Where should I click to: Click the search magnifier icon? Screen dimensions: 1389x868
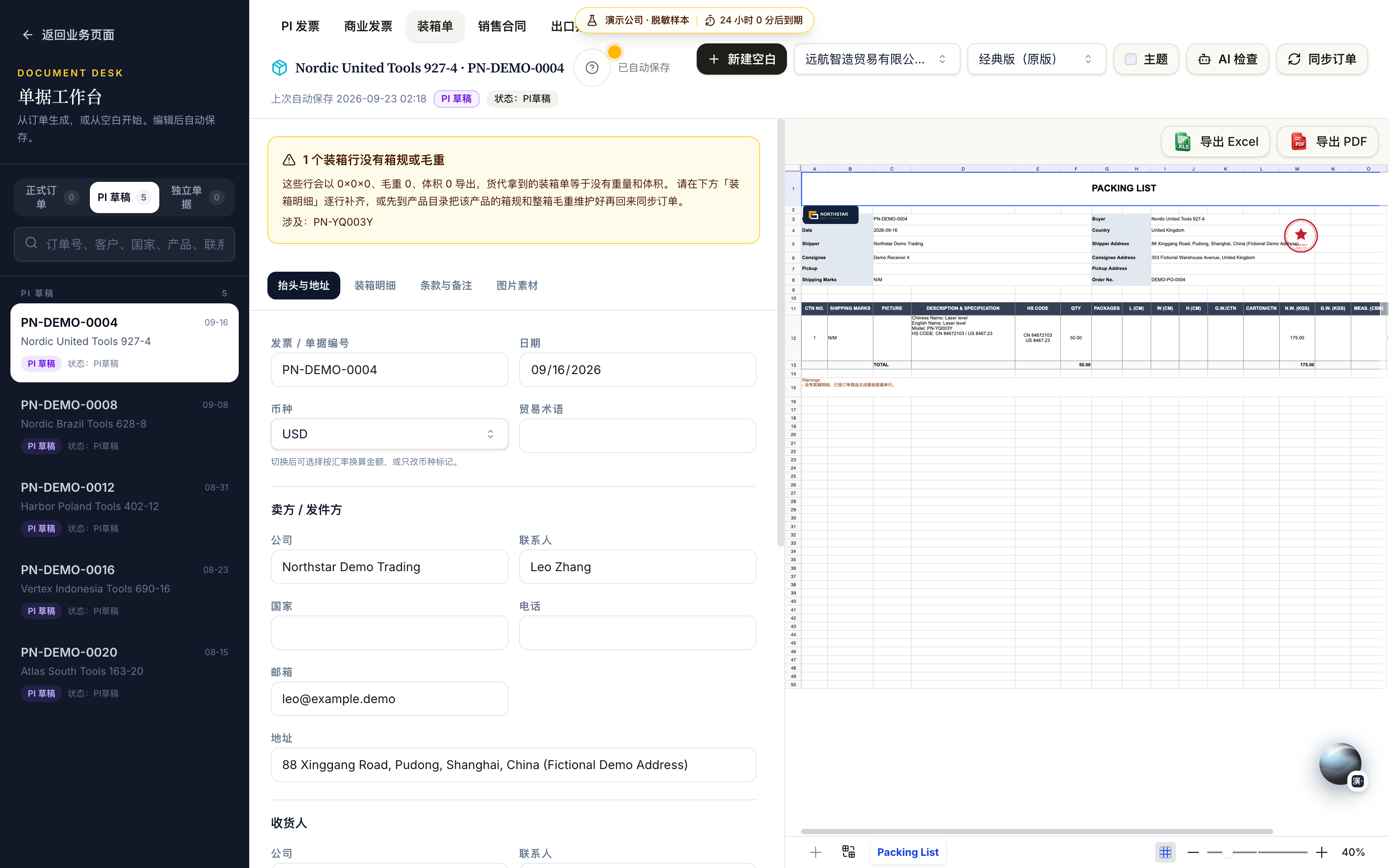pyautogui.click(x=32, y=243)
